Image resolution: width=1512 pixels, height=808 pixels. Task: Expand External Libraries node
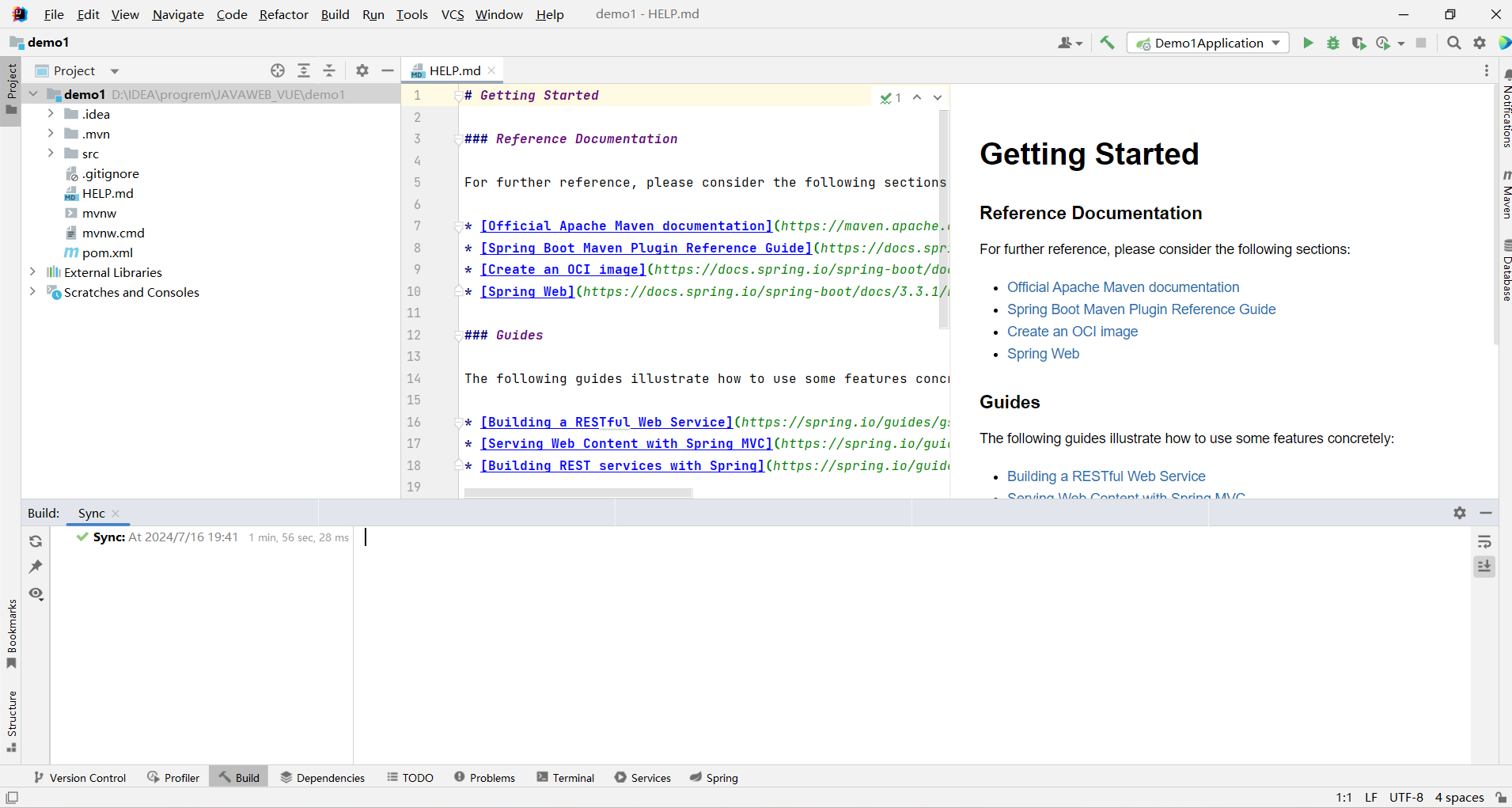pos(33,272)
